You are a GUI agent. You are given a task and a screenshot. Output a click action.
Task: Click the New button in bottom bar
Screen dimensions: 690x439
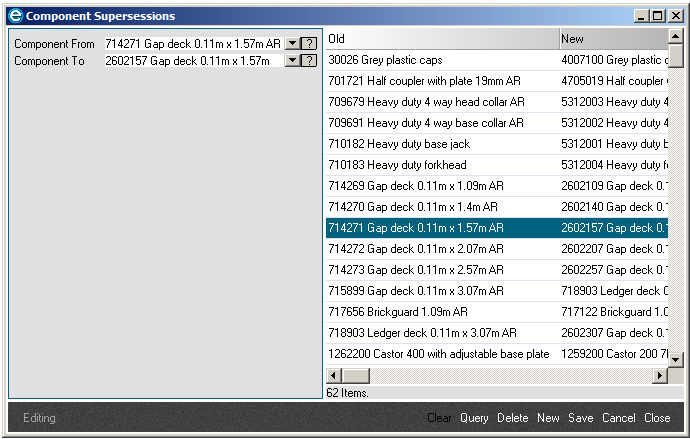pyautogui.click(x=548, y=418)
